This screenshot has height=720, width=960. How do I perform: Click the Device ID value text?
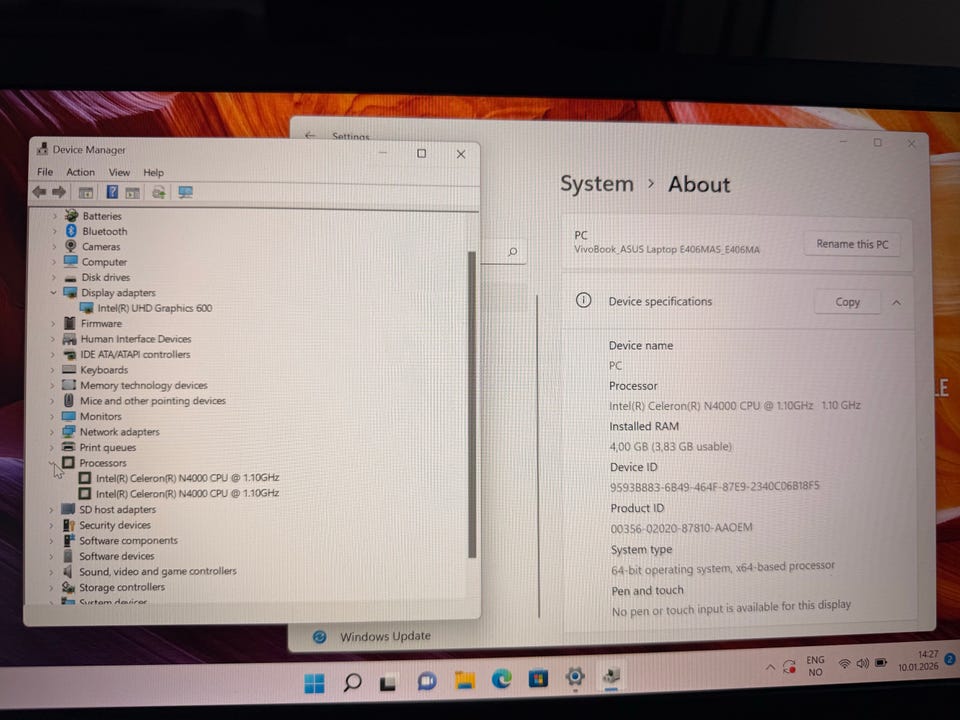(714, 486)
